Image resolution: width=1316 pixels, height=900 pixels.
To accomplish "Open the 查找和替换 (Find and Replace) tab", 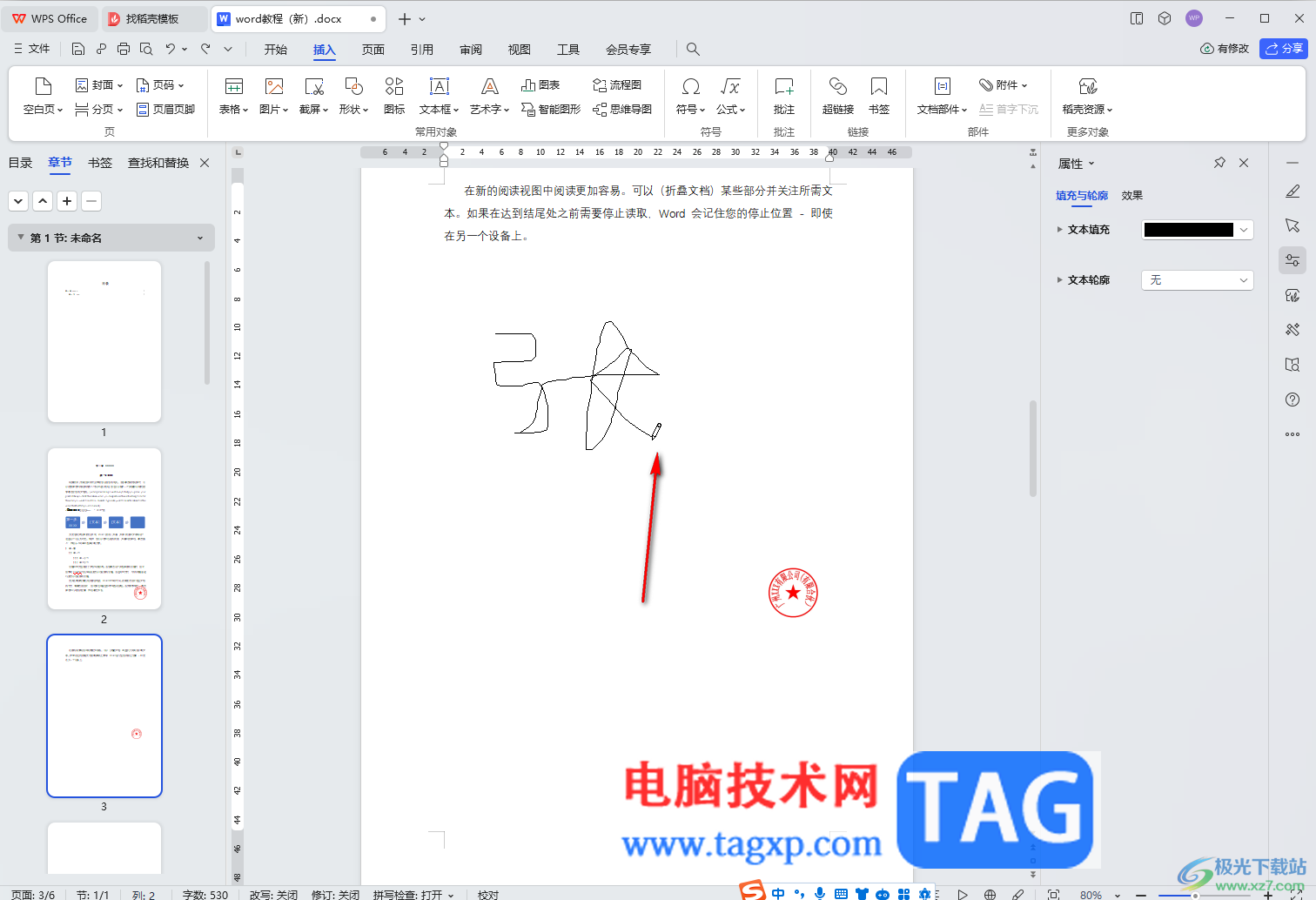I will [158, 163].
